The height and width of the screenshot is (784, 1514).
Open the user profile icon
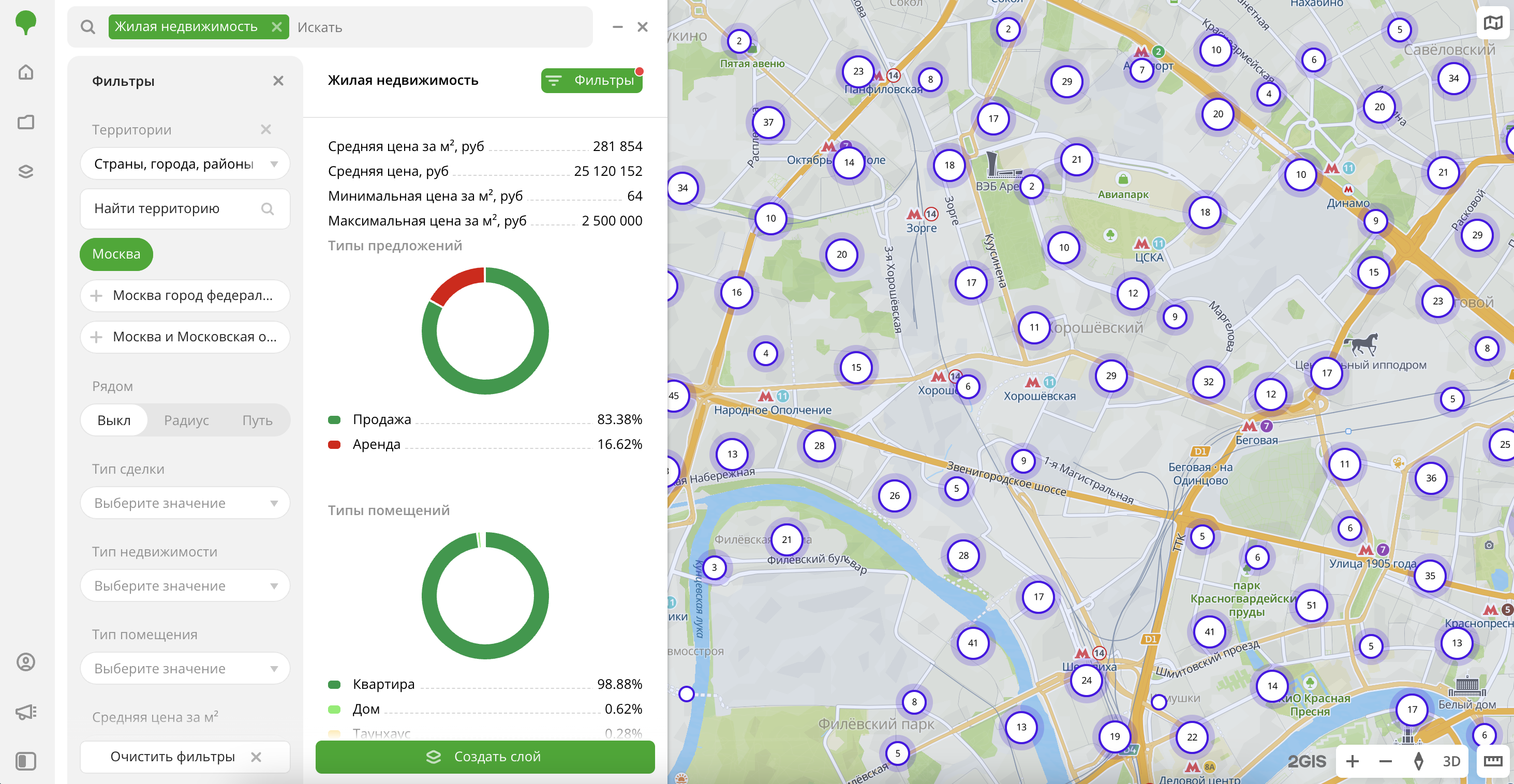pos(25,662)
